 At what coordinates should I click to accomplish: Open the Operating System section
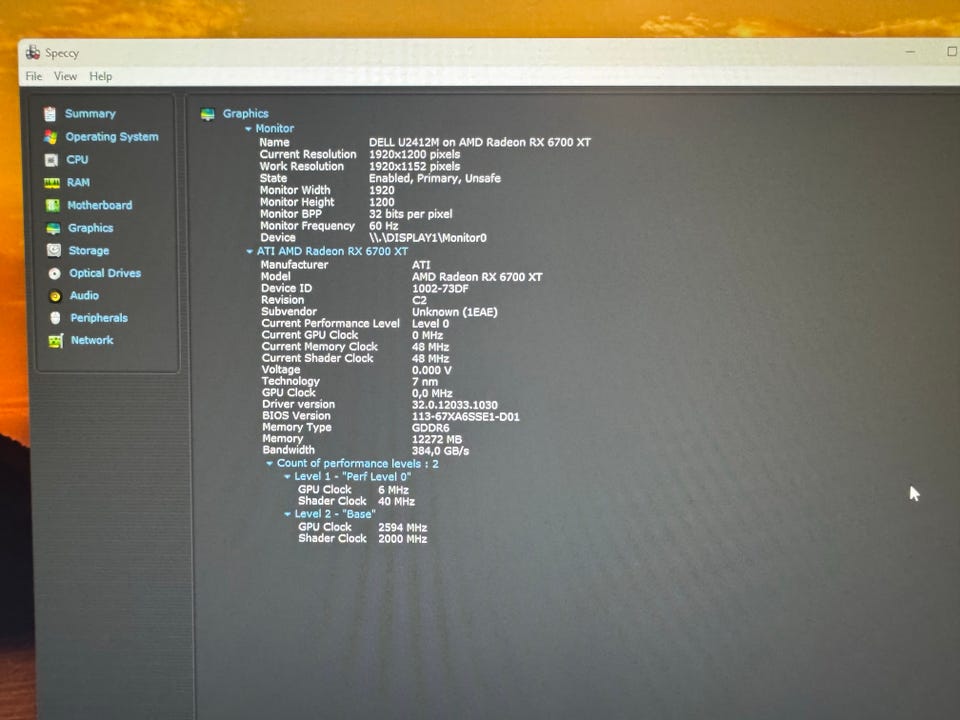click(x=112, y=137)
